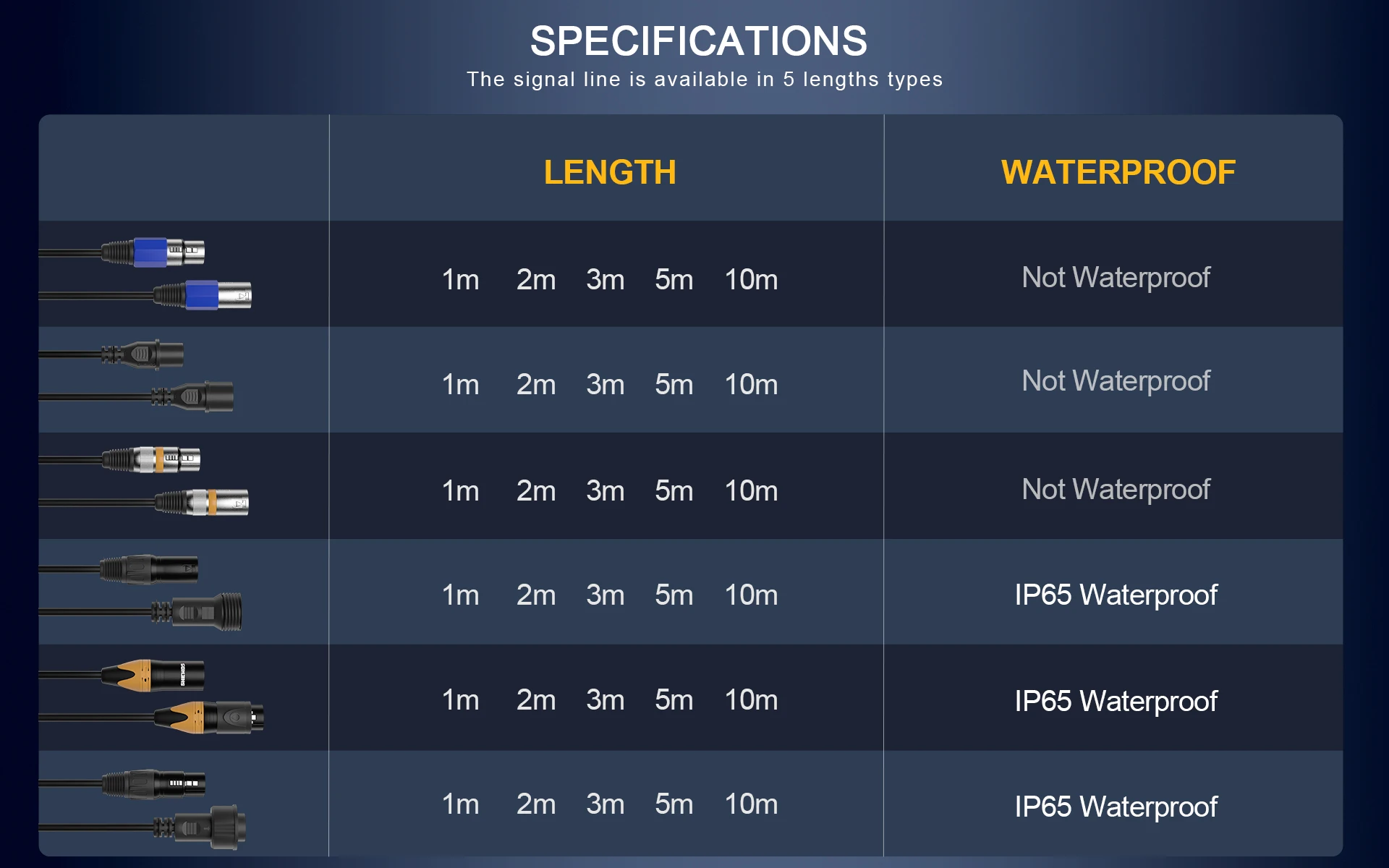Click the yellow and black waterproof connector image
The width and height of the screenshot is (1389, 868).
click(151, 697)
